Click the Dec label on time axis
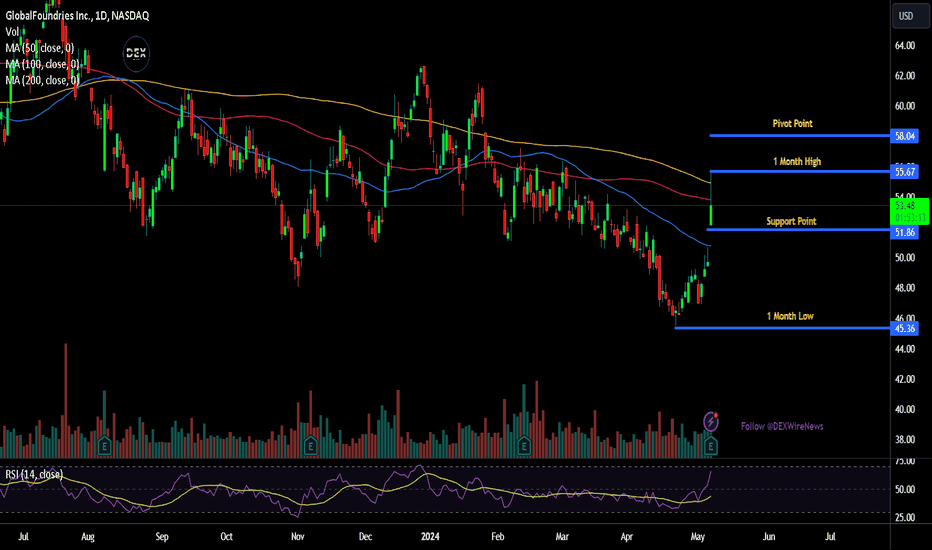The image size is (932, 550). (x=366, y=537)
